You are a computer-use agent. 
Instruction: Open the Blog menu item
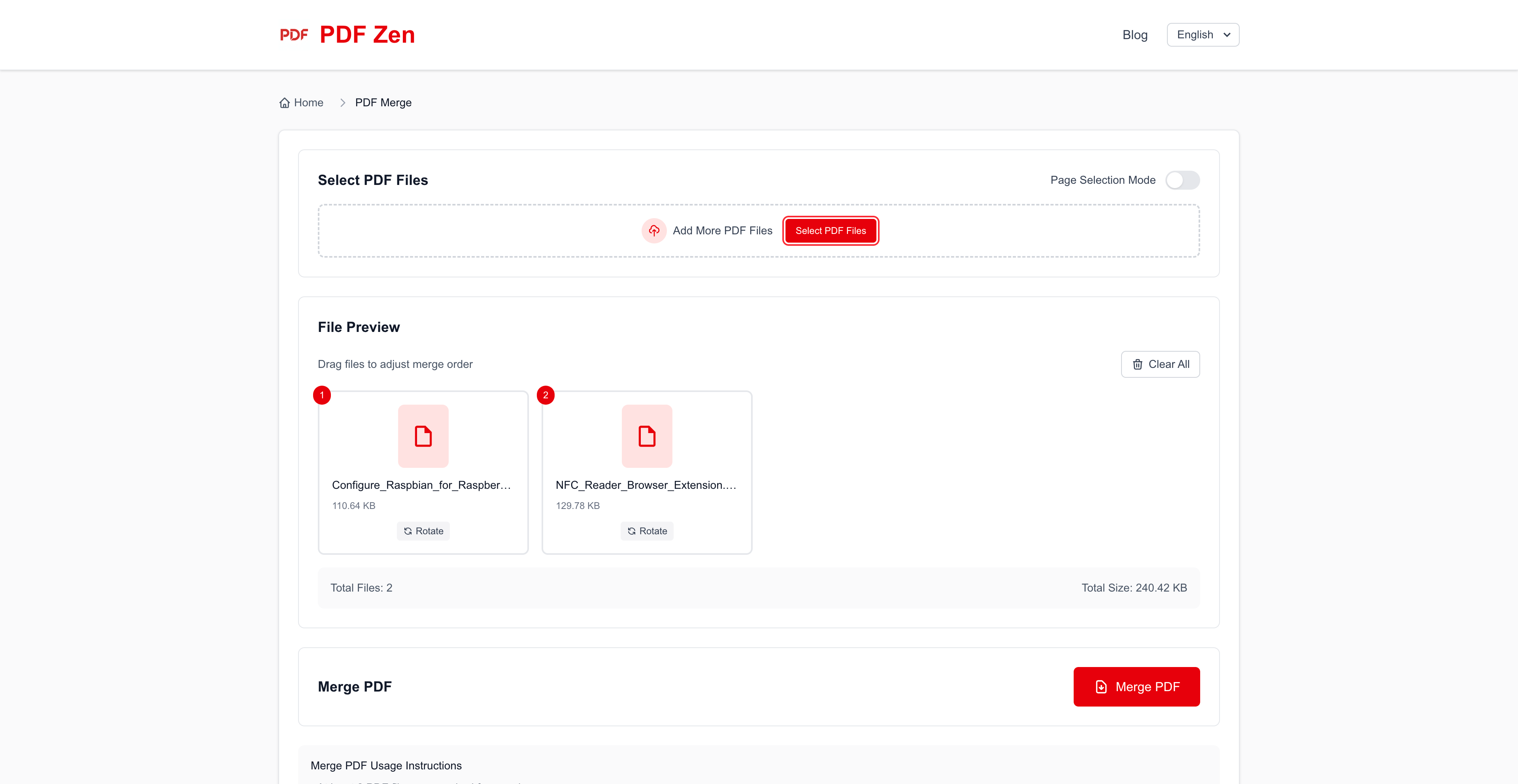click(x=1135, y=35)
